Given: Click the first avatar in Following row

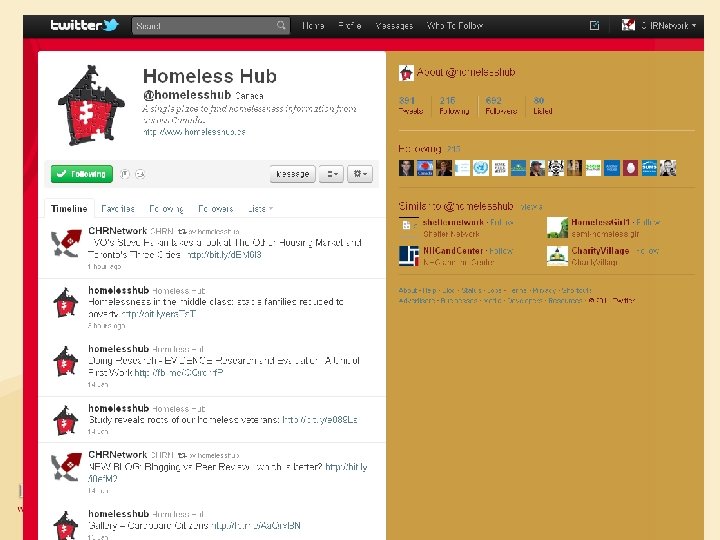Looking at the screenshot, I should click(406, 168).
